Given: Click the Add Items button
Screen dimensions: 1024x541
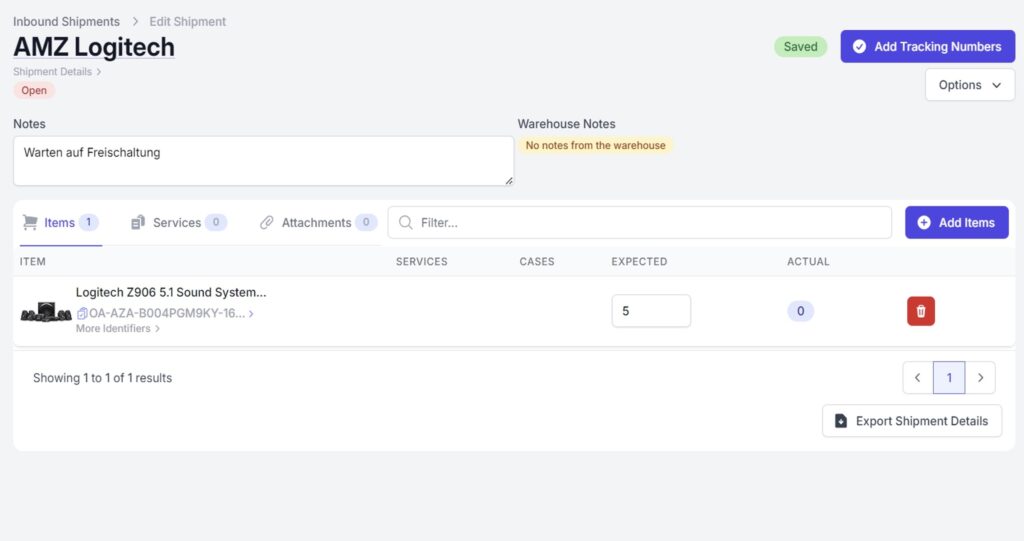Looking at the screenshot, I should [957, 223].
